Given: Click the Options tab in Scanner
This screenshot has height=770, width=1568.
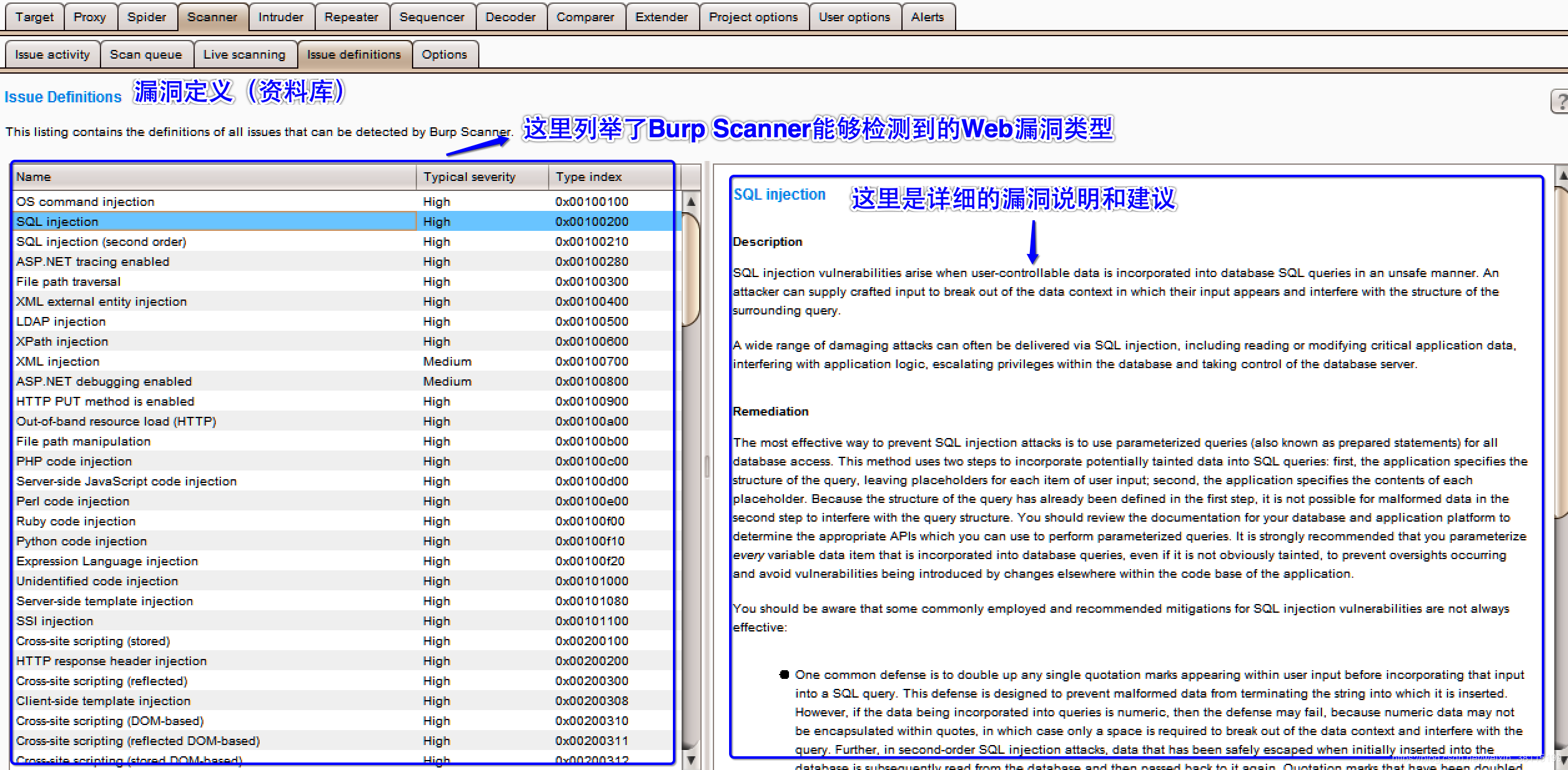Looking at the screenshot, I should tap(444, 54).
